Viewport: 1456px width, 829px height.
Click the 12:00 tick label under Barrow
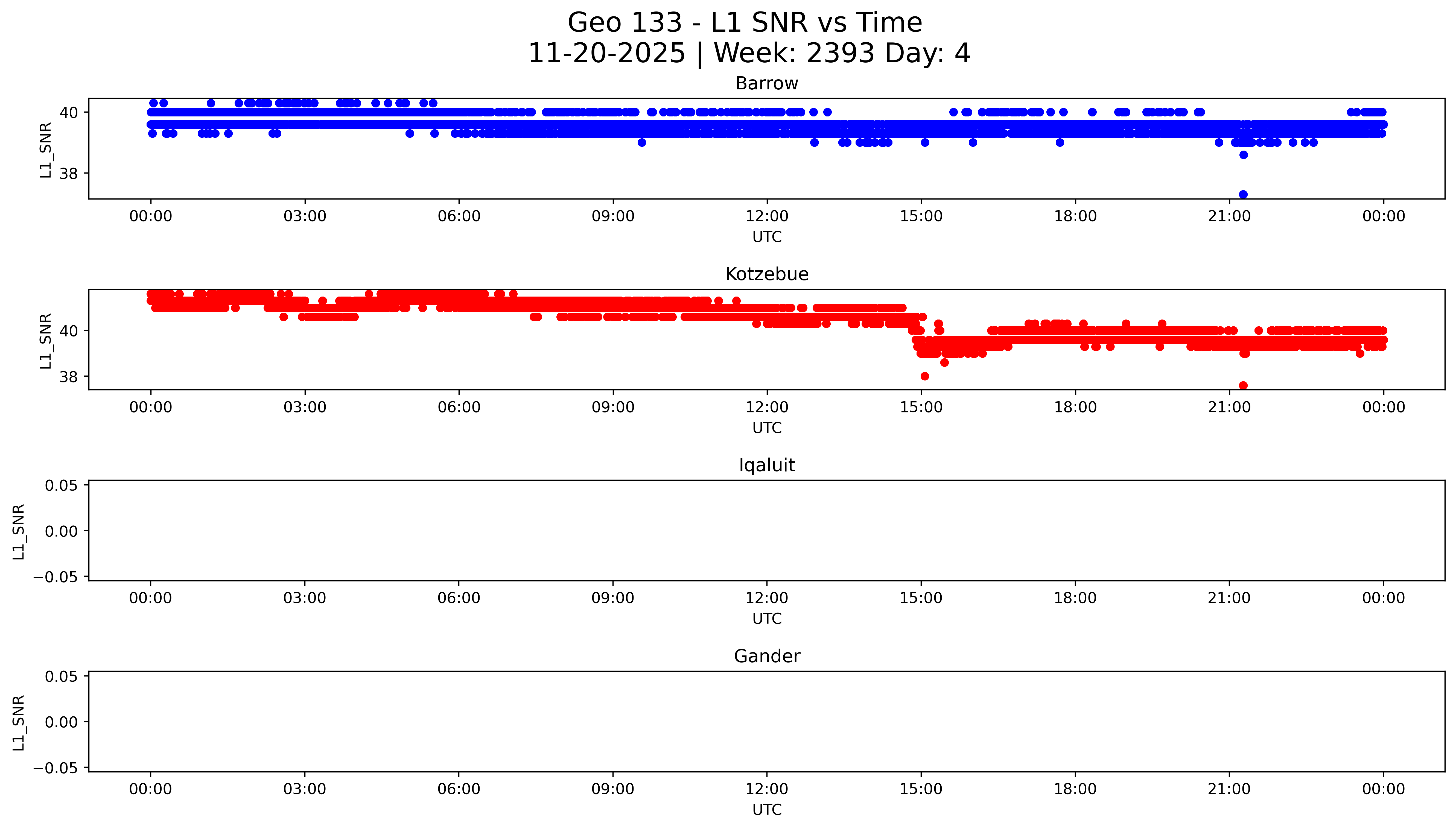click(766, 216)
